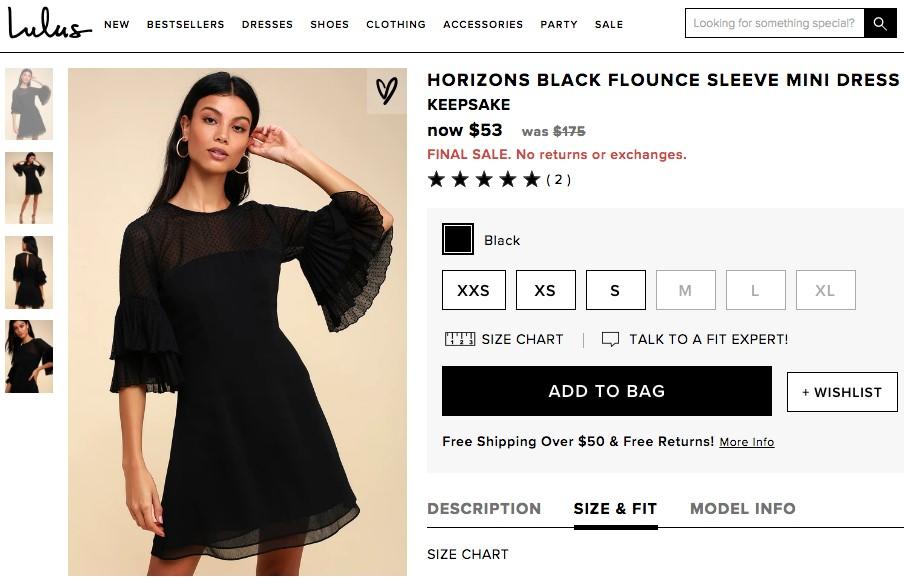Browse the SALE section
Image resolution: width=904 pixels, height=581 pixels.
coord(609,24)
